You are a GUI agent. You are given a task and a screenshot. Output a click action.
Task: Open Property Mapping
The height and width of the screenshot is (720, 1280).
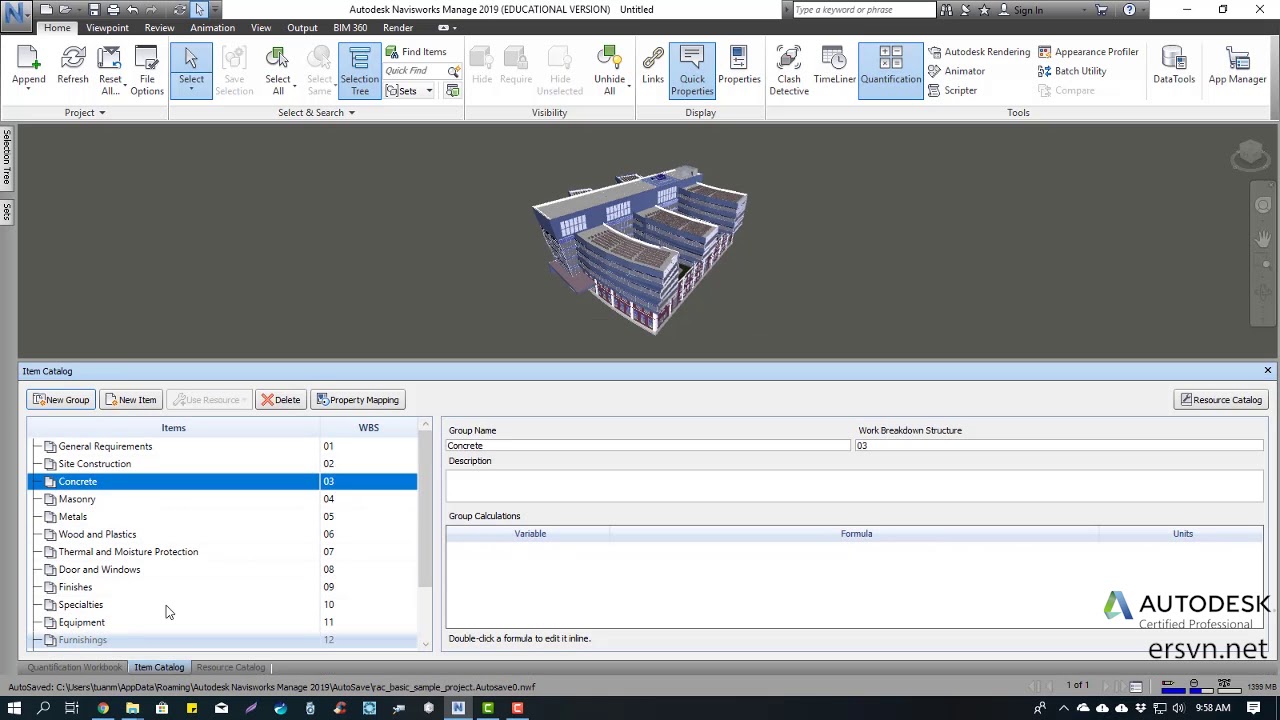(x=358, y=400)
